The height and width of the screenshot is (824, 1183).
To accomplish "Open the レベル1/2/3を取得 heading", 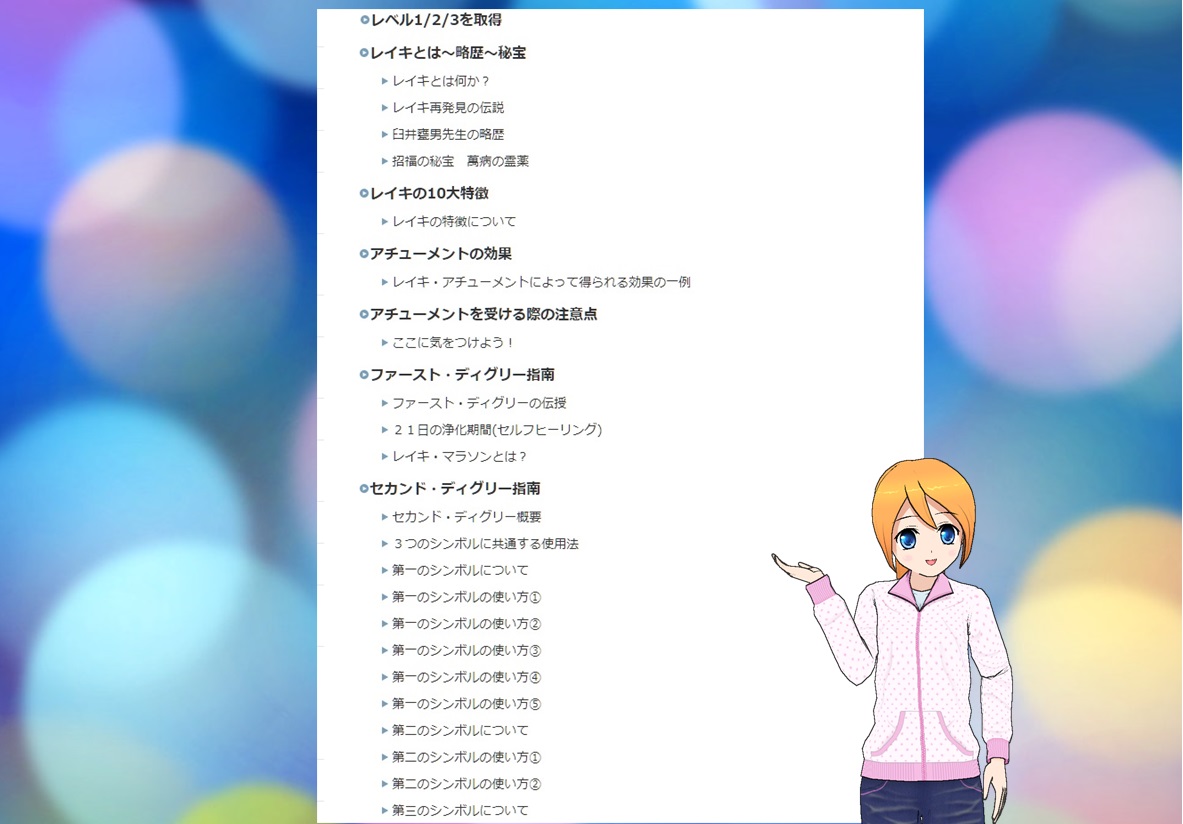I will coord(435,20).
